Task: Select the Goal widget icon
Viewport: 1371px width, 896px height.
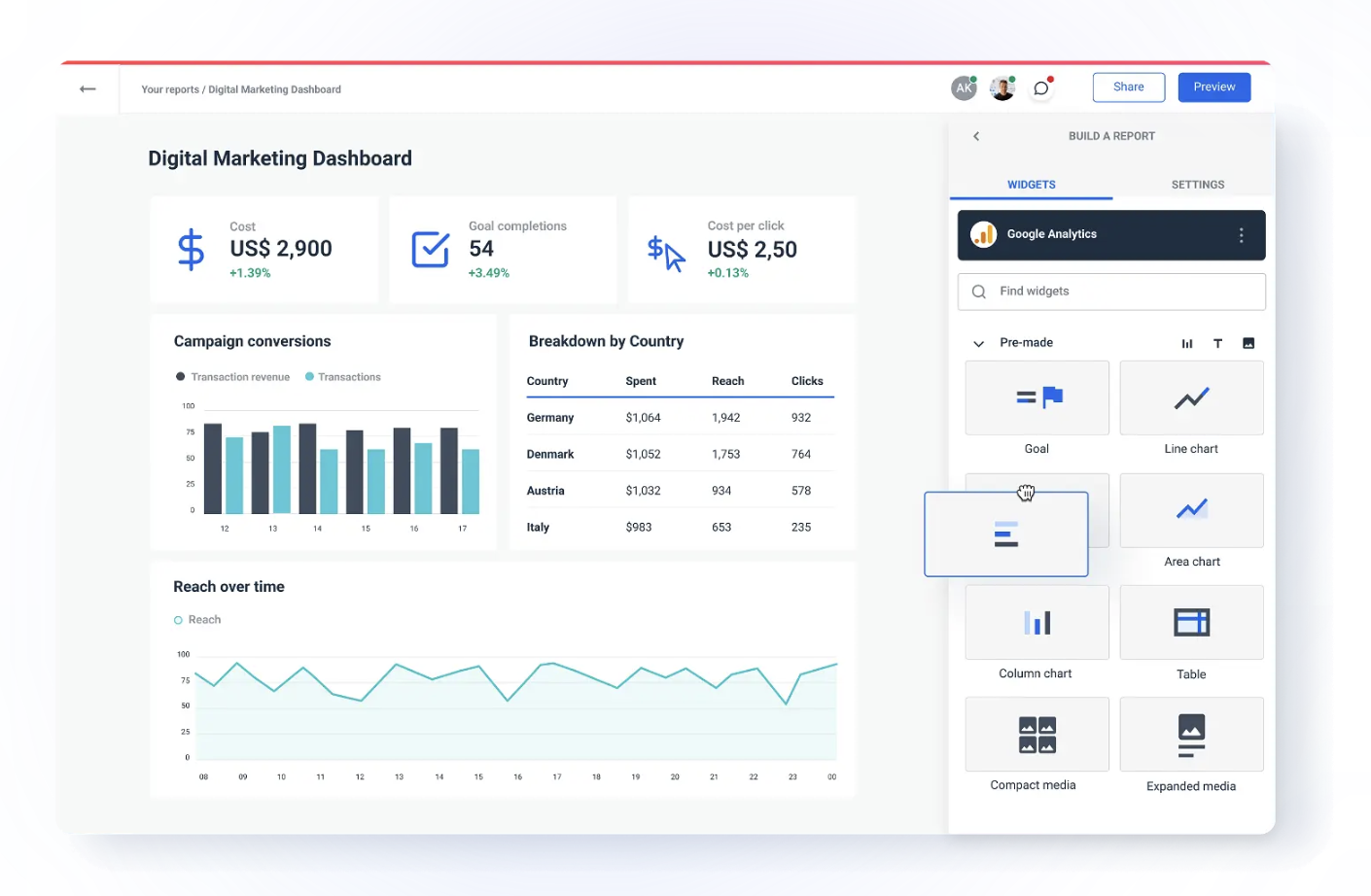Action: (1037, 397)
